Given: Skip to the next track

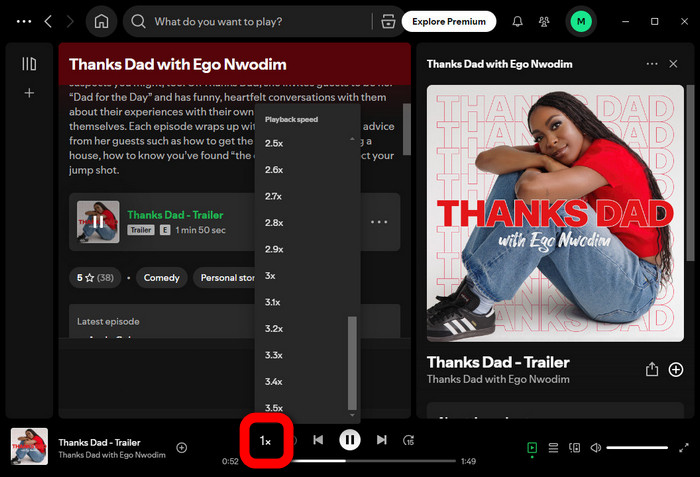Looking at the screenshot, I should [381, 439].
